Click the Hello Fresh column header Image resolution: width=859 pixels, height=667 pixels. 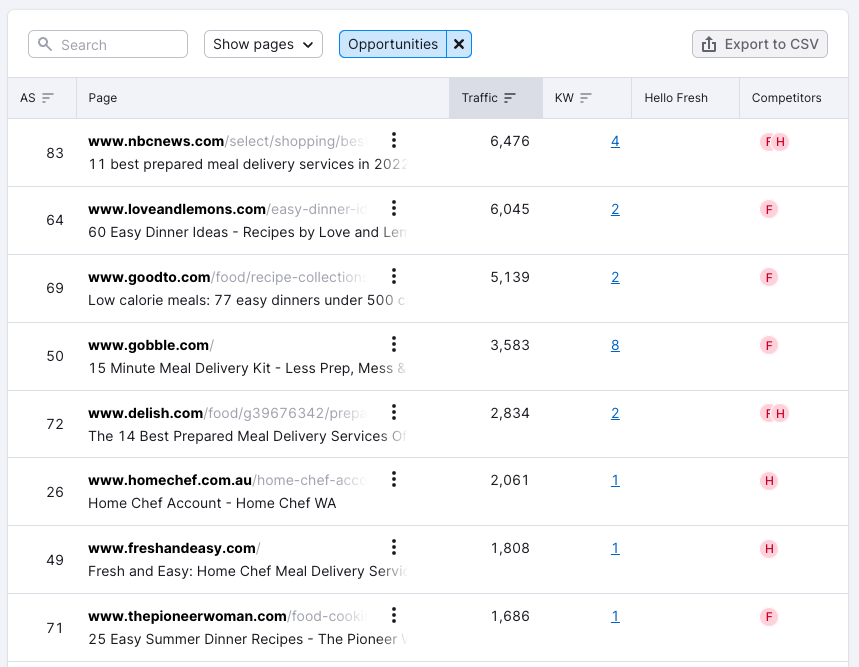(x=676, y=98)
